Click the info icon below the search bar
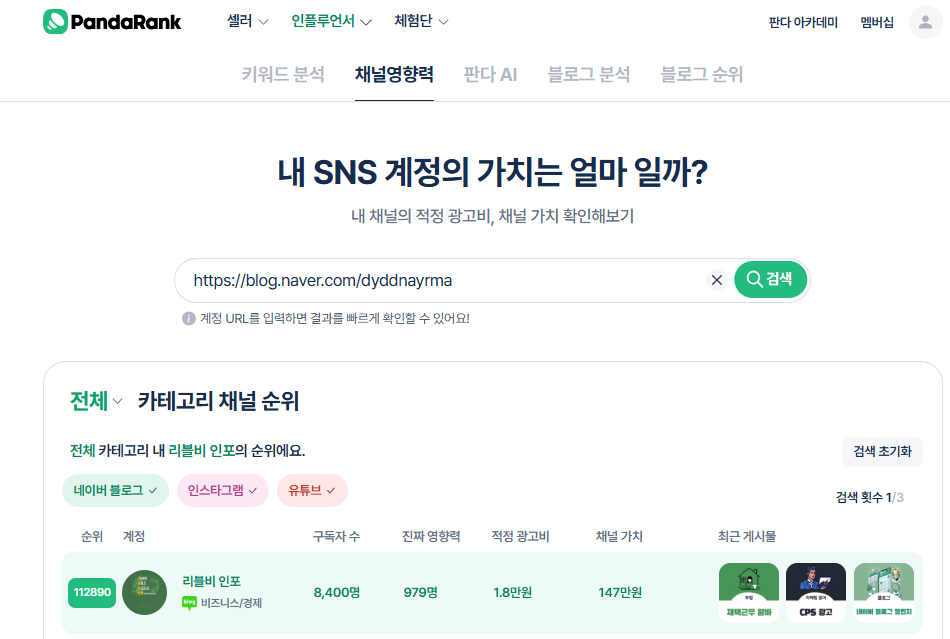This screenshot has width=950, height=639. 189,320
